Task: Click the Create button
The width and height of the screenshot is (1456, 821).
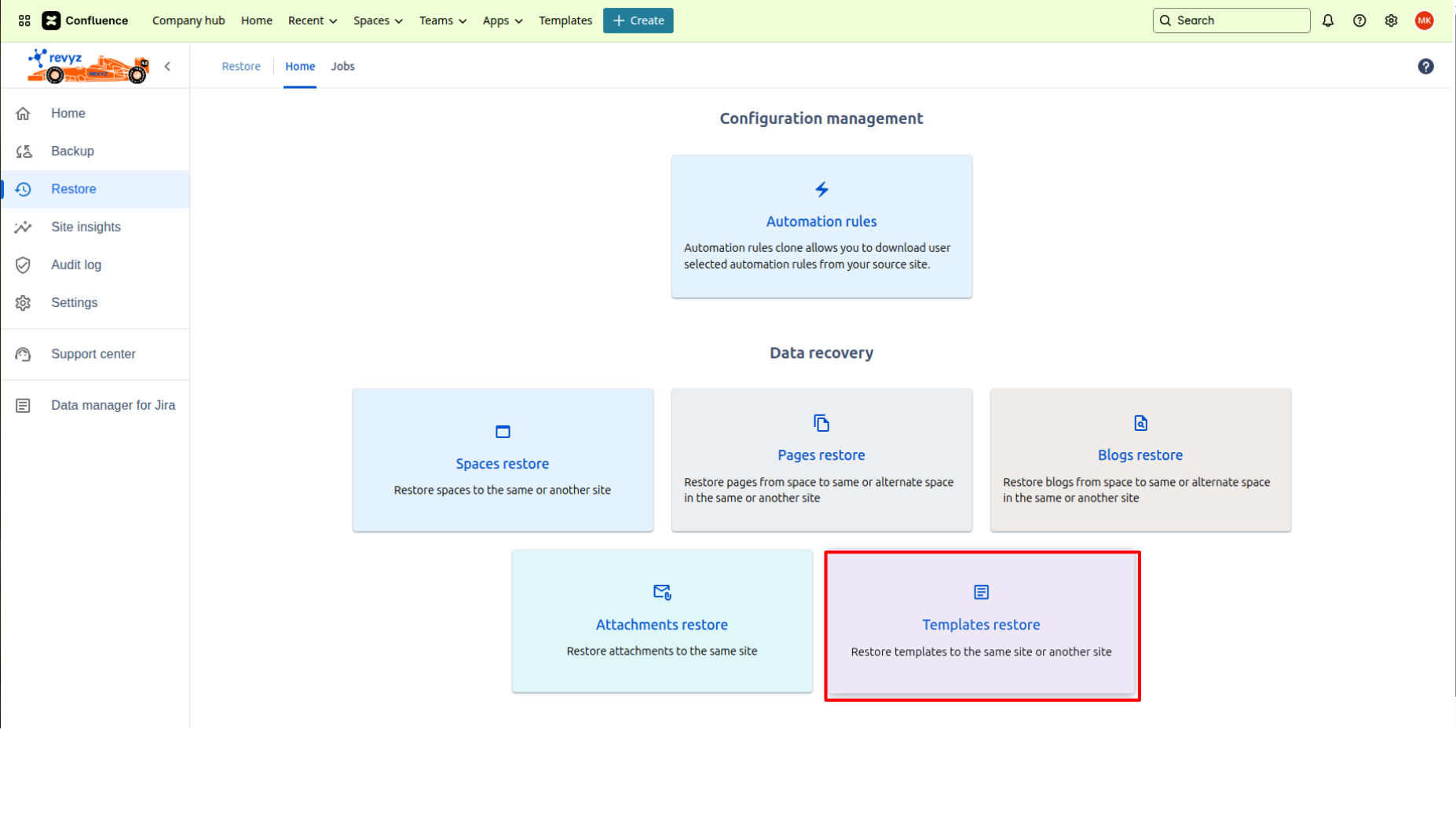Action: (638, 20)
